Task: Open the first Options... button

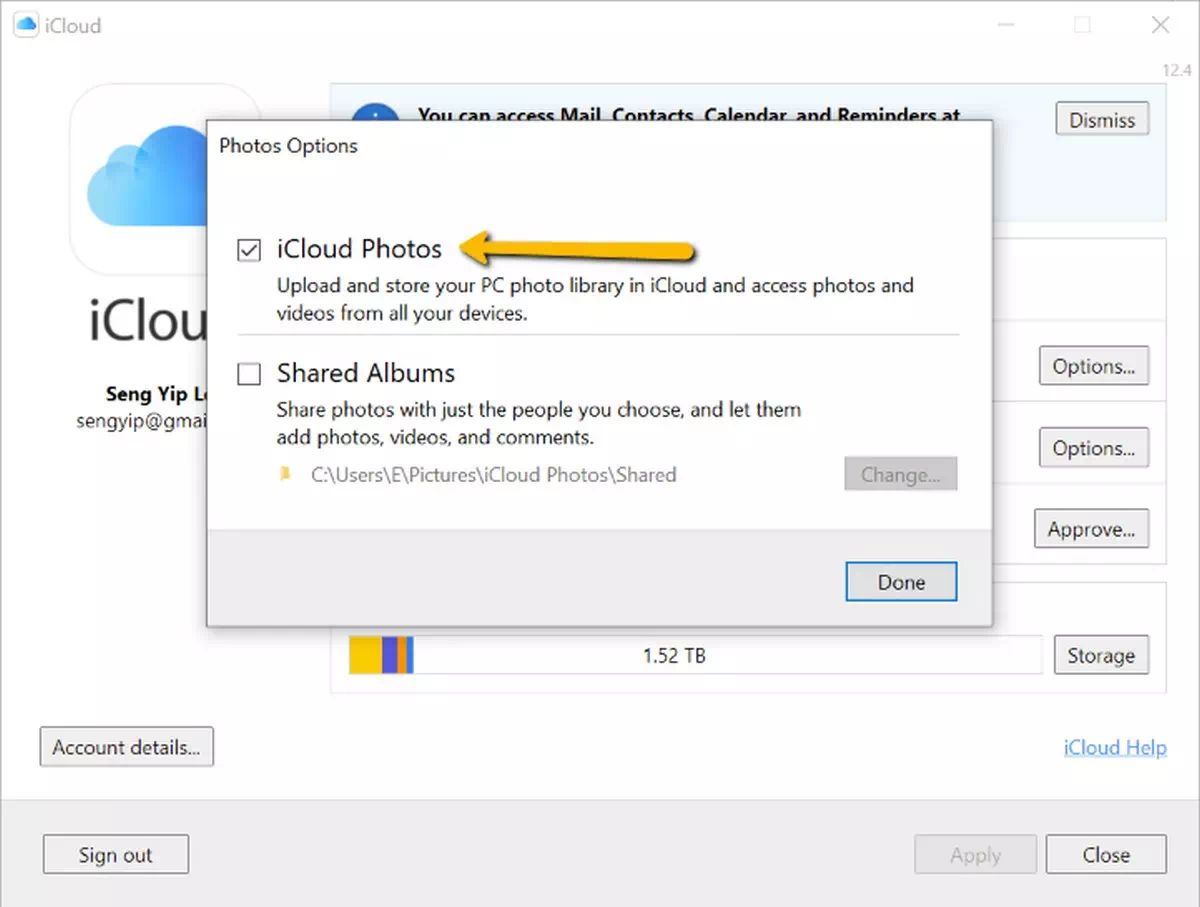Action: (1094, 366)
